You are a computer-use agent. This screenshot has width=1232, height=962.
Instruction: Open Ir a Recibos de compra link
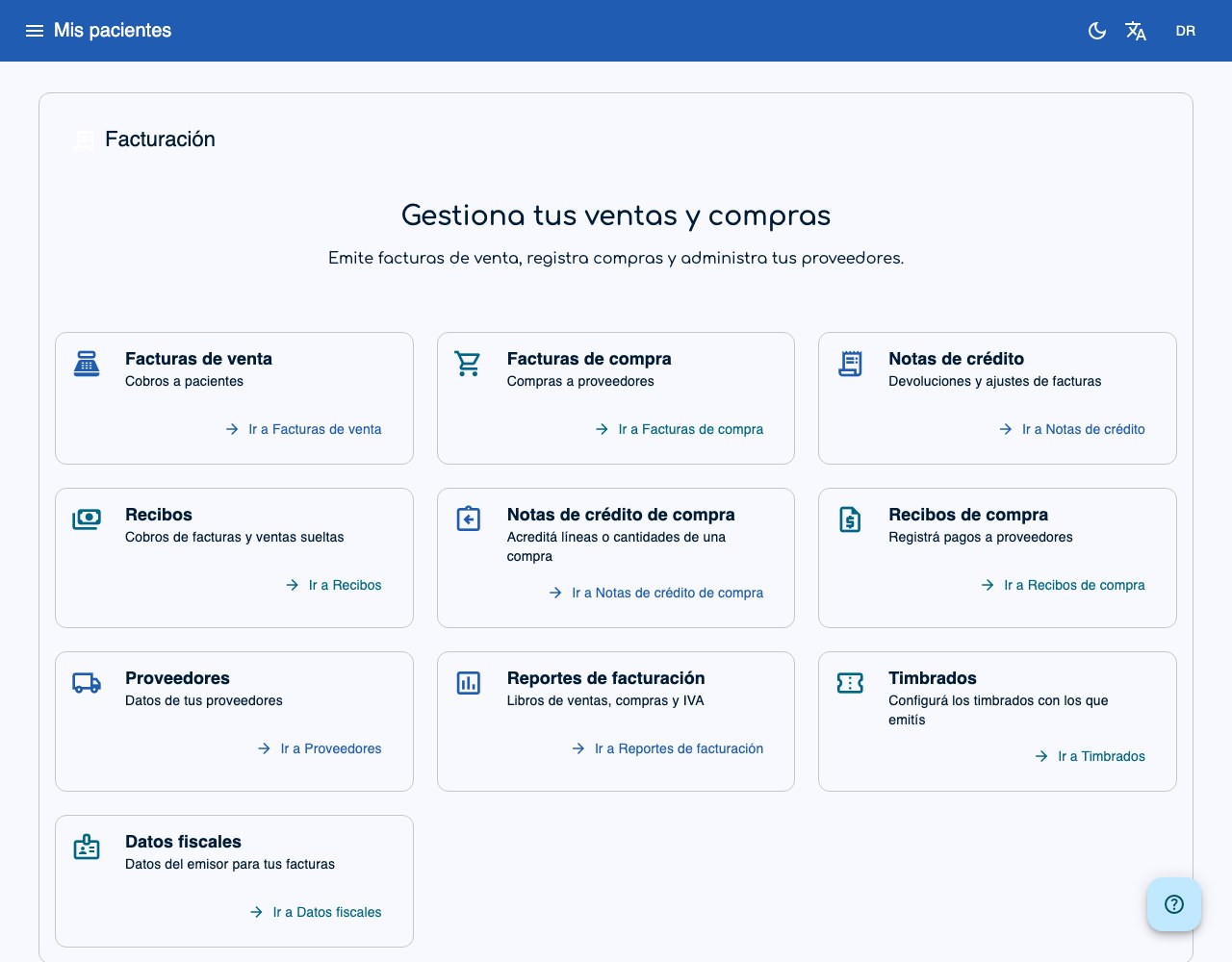pos(1063,585)
